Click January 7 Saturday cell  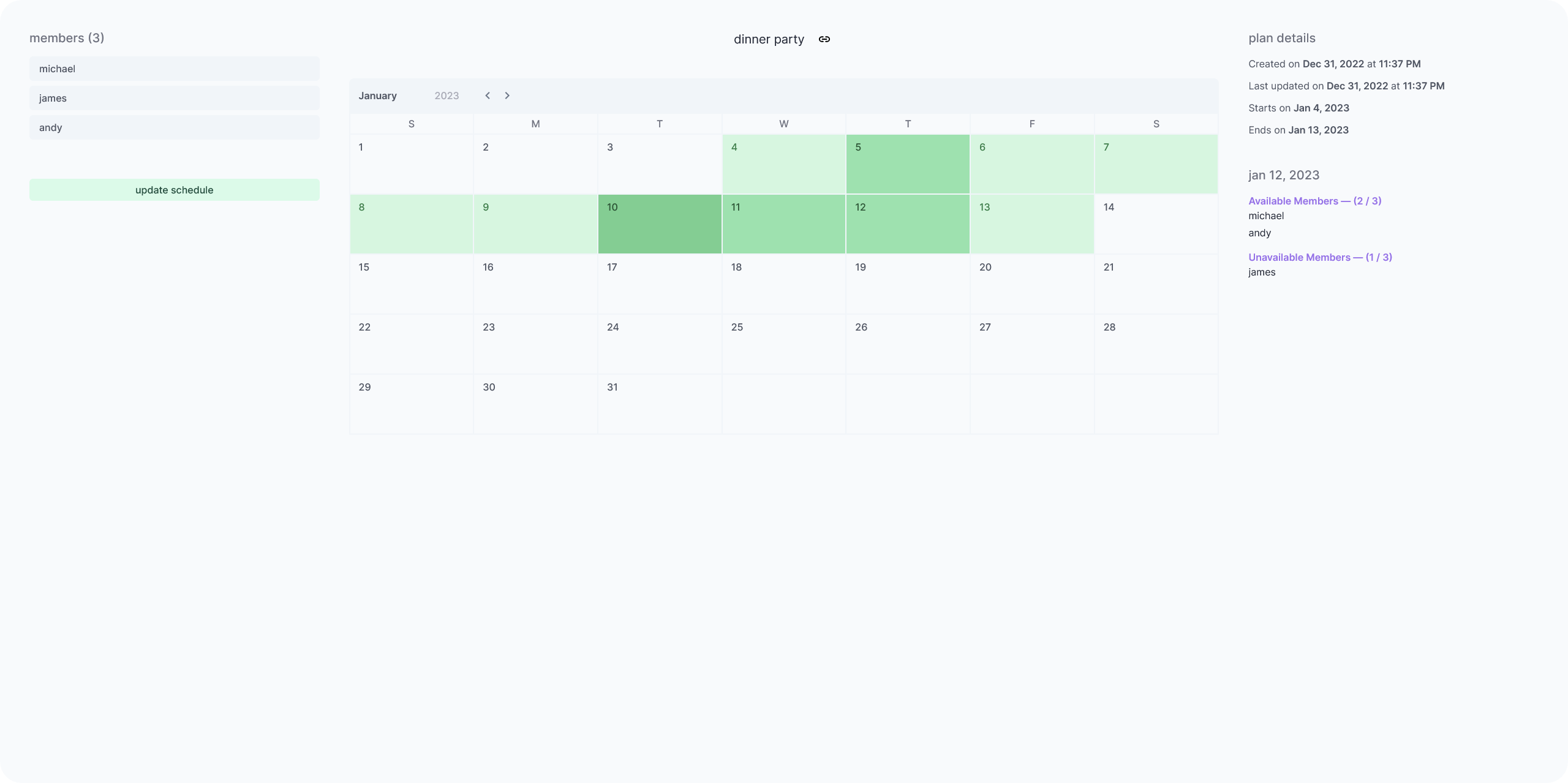click(x=1156, y=164)
